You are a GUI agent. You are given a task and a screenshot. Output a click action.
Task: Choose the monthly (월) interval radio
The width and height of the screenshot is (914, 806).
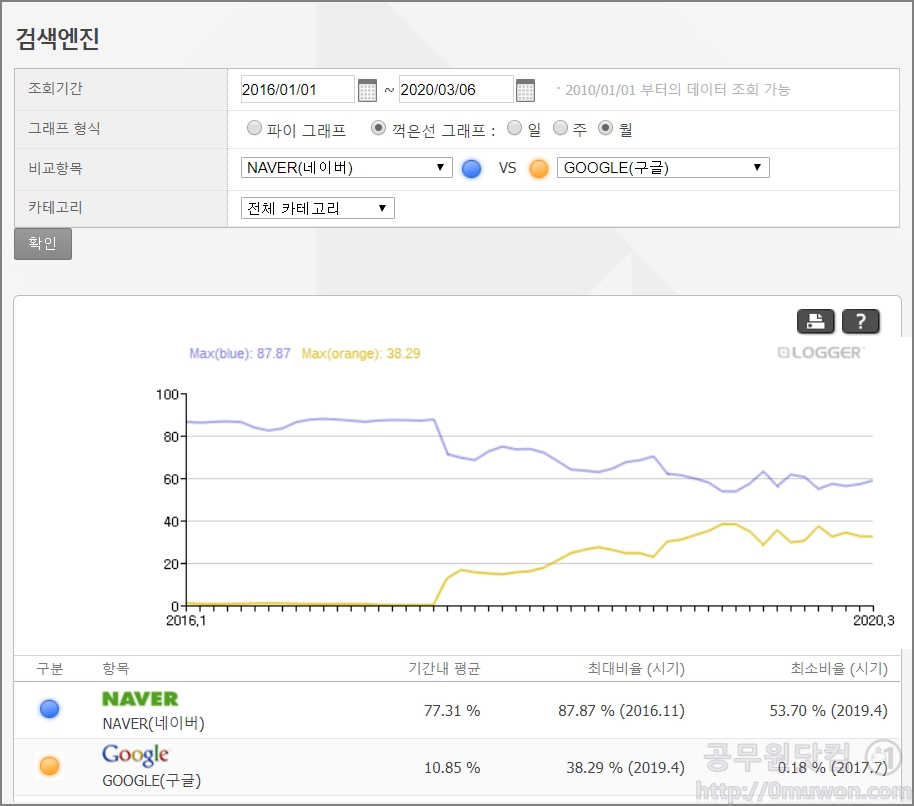(606, 128)
